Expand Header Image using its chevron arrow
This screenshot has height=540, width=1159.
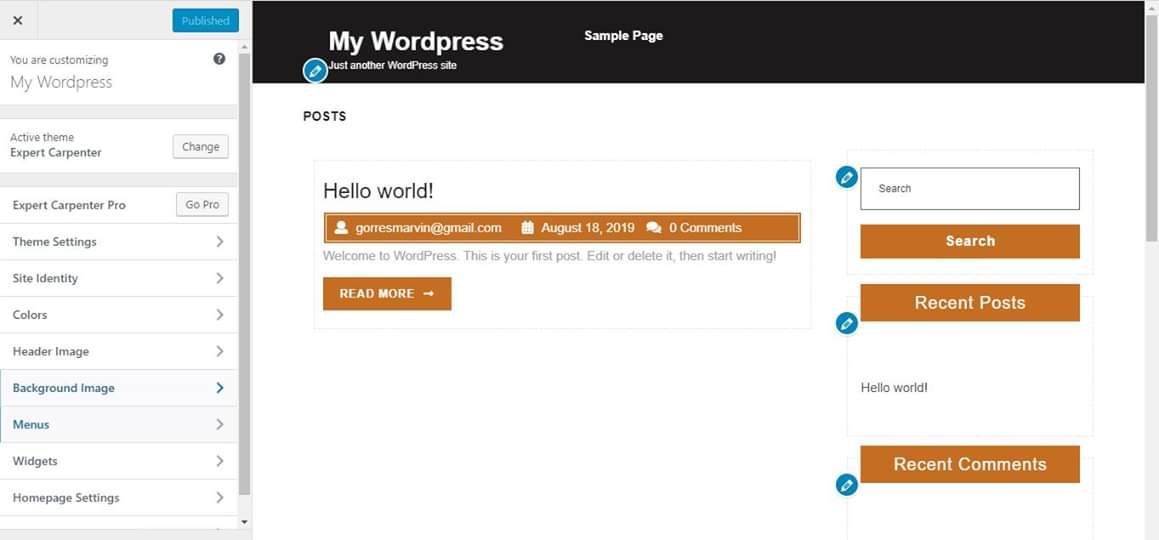[x=220, y=352]
